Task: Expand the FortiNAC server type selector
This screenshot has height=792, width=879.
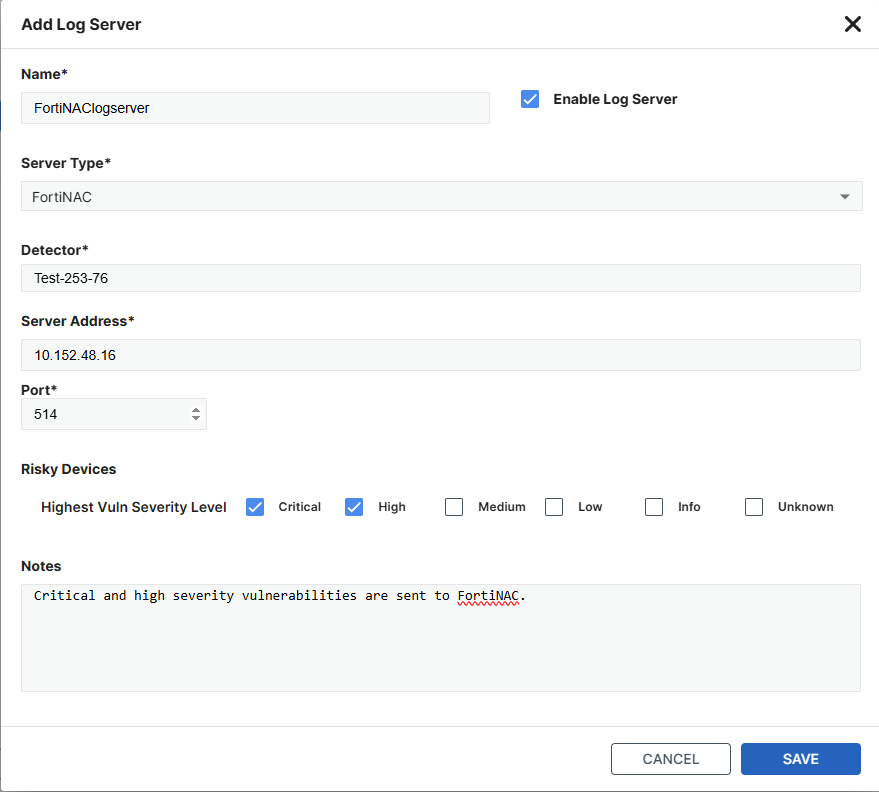Action: click(x=845, y=196)
